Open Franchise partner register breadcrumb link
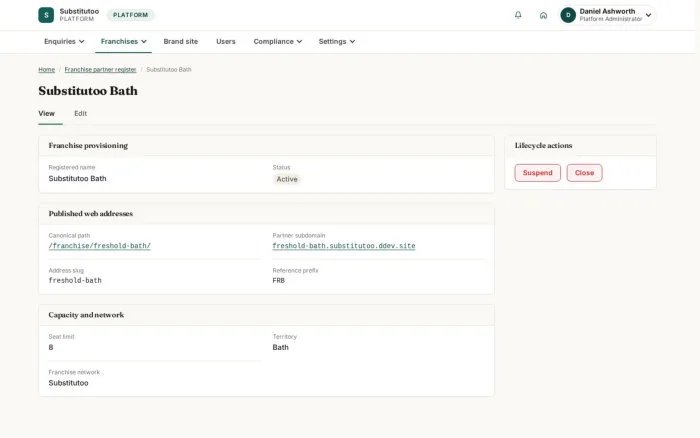Image resolution: width=700 pixels, height=438 pixels. point(100,70)
